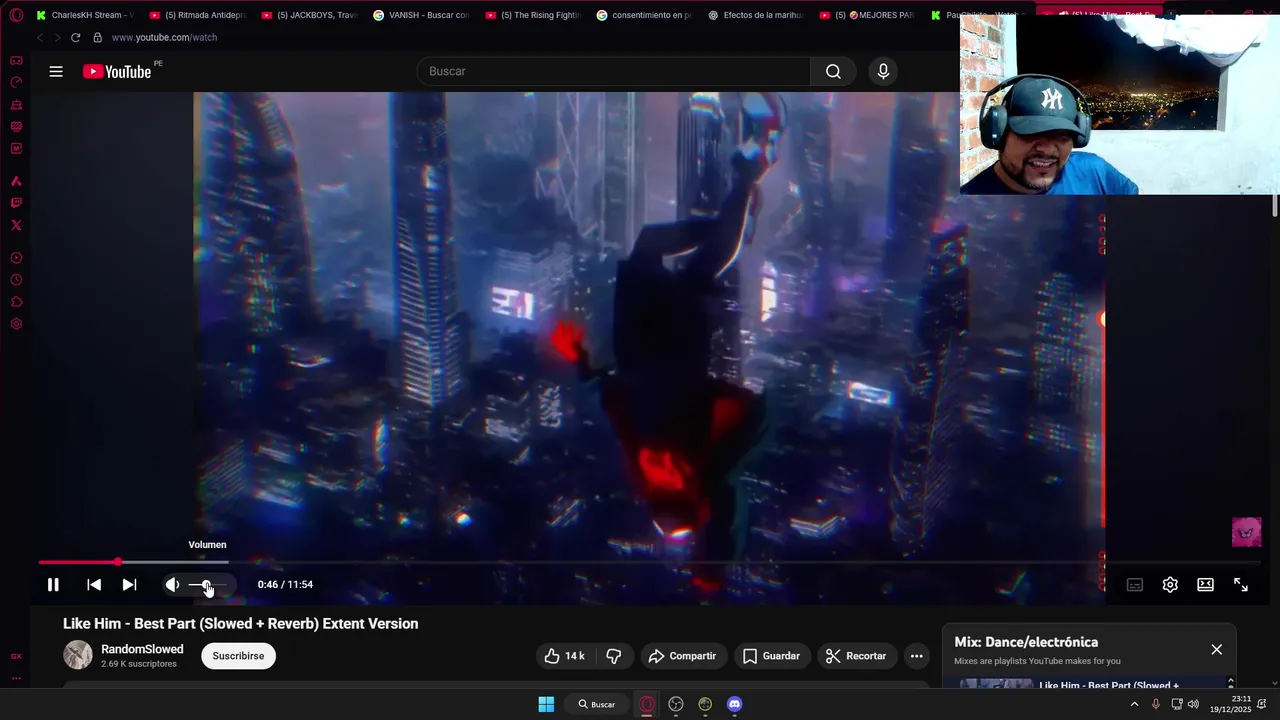1280x720 pixels.
Task: Subscribe with the Suscribirse button
Action: [238, 656]
